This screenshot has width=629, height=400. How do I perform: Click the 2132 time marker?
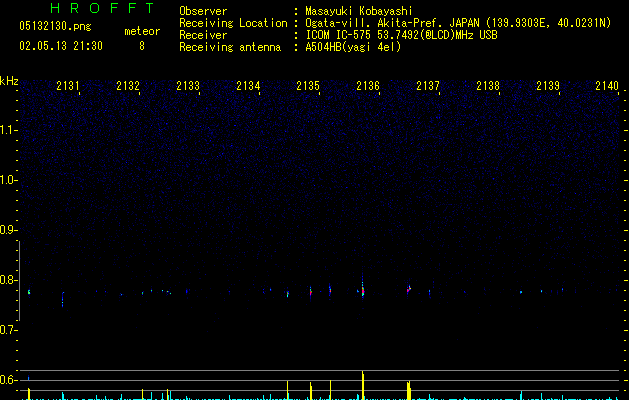tap(128, 85)
